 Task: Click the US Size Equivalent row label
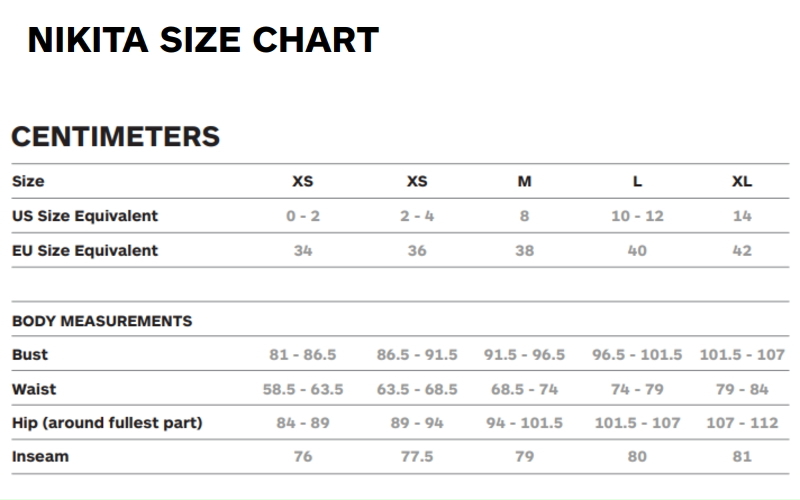[85, 216]
